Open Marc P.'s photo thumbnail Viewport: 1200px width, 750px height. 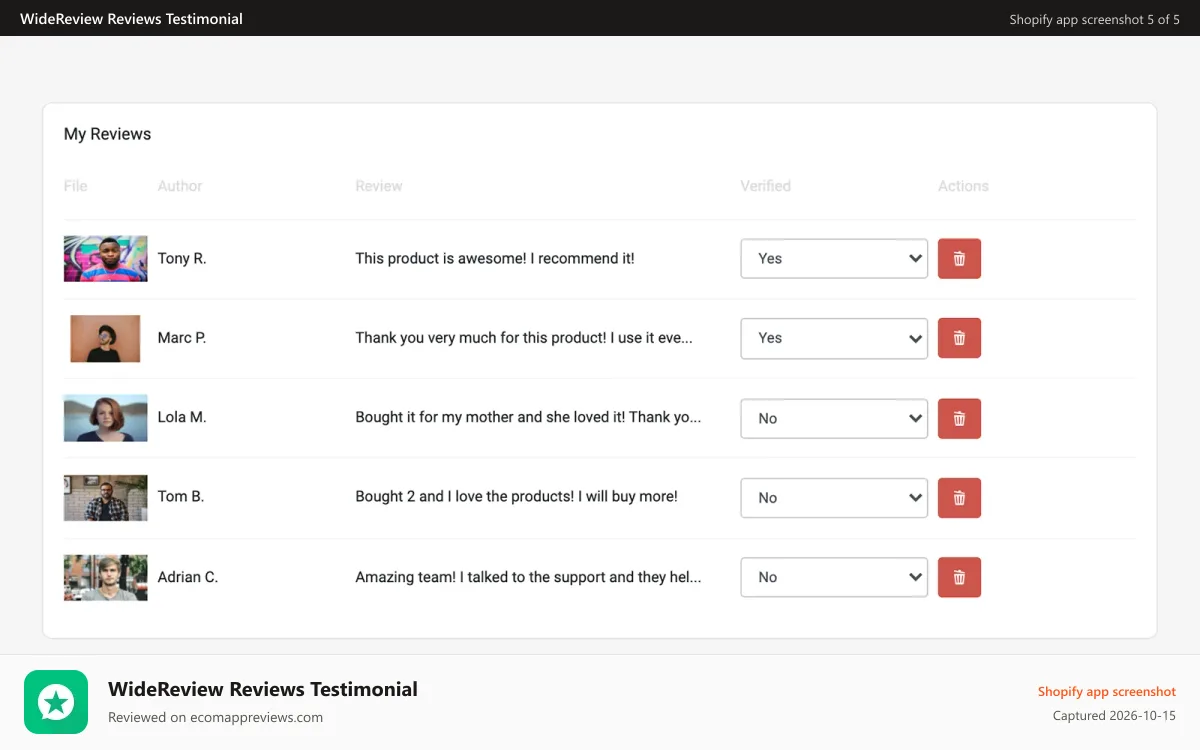coord(105,338)
